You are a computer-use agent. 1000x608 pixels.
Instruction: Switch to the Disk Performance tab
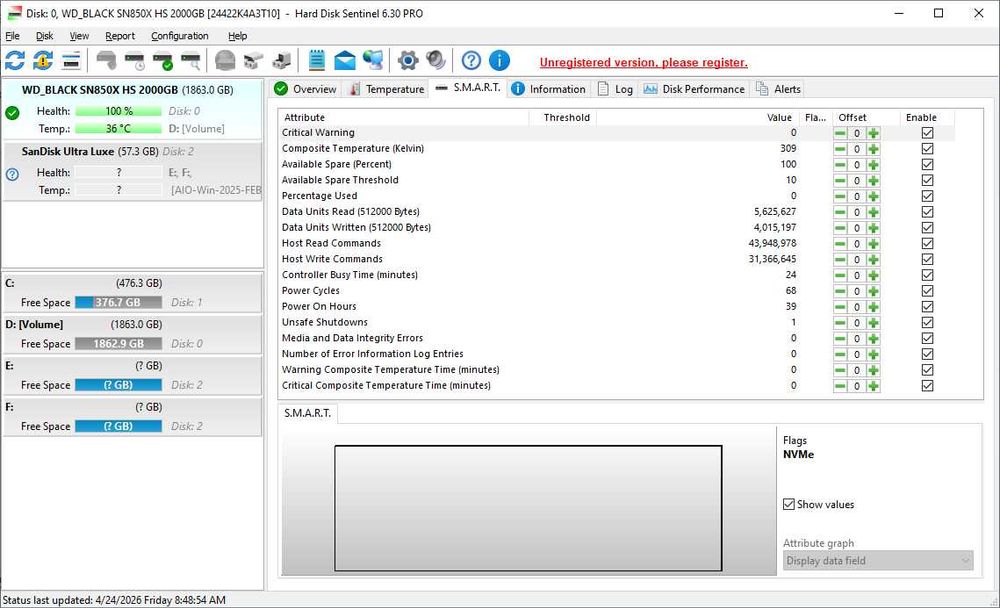point(694,89)
